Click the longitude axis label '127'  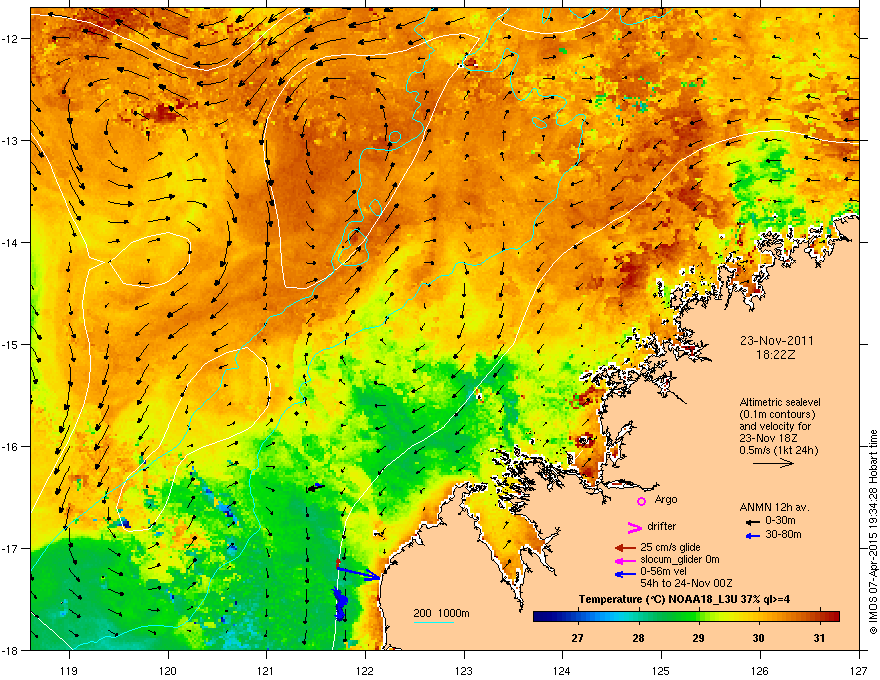(x=859, y=670)
